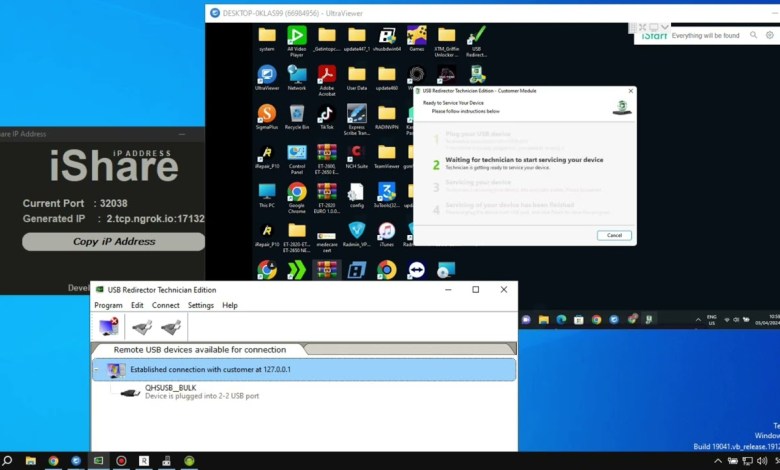
Task: Select the USB Redirector shortcut on remote desktop
Action: (476, 41)
